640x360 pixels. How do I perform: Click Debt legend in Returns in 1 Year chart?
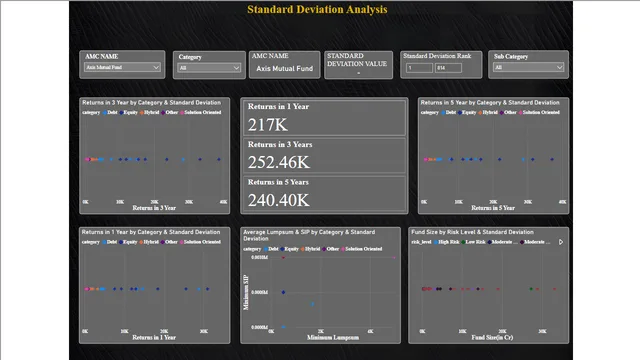[109, 242]
